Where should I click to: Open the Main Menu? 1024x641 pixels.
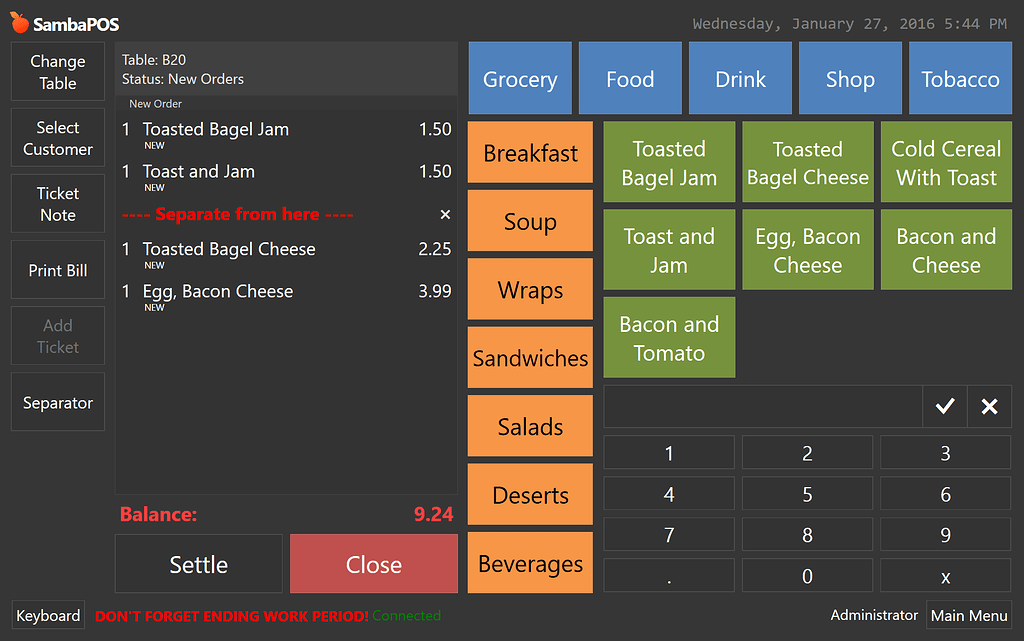[969, 615]
